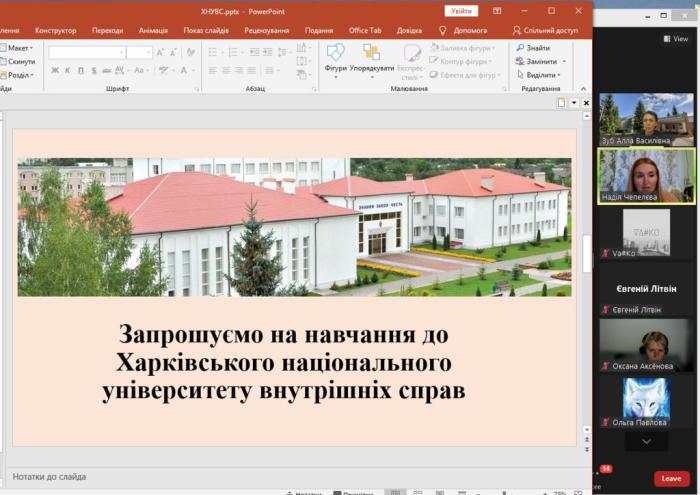Viewport: 700px width, 495px height.
Task: Toggle bold formatting (Ж) in the Шрифт group
Action: pyautogui.click(x=55, y=71)
